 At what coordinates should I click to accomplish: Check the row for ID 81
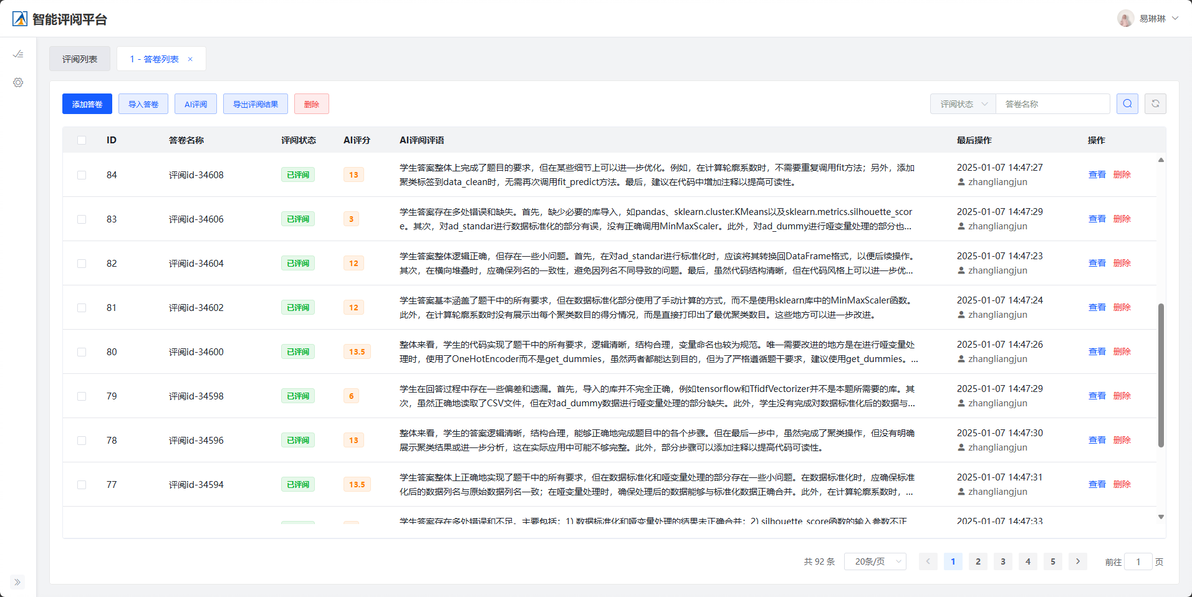click(81, 307)
